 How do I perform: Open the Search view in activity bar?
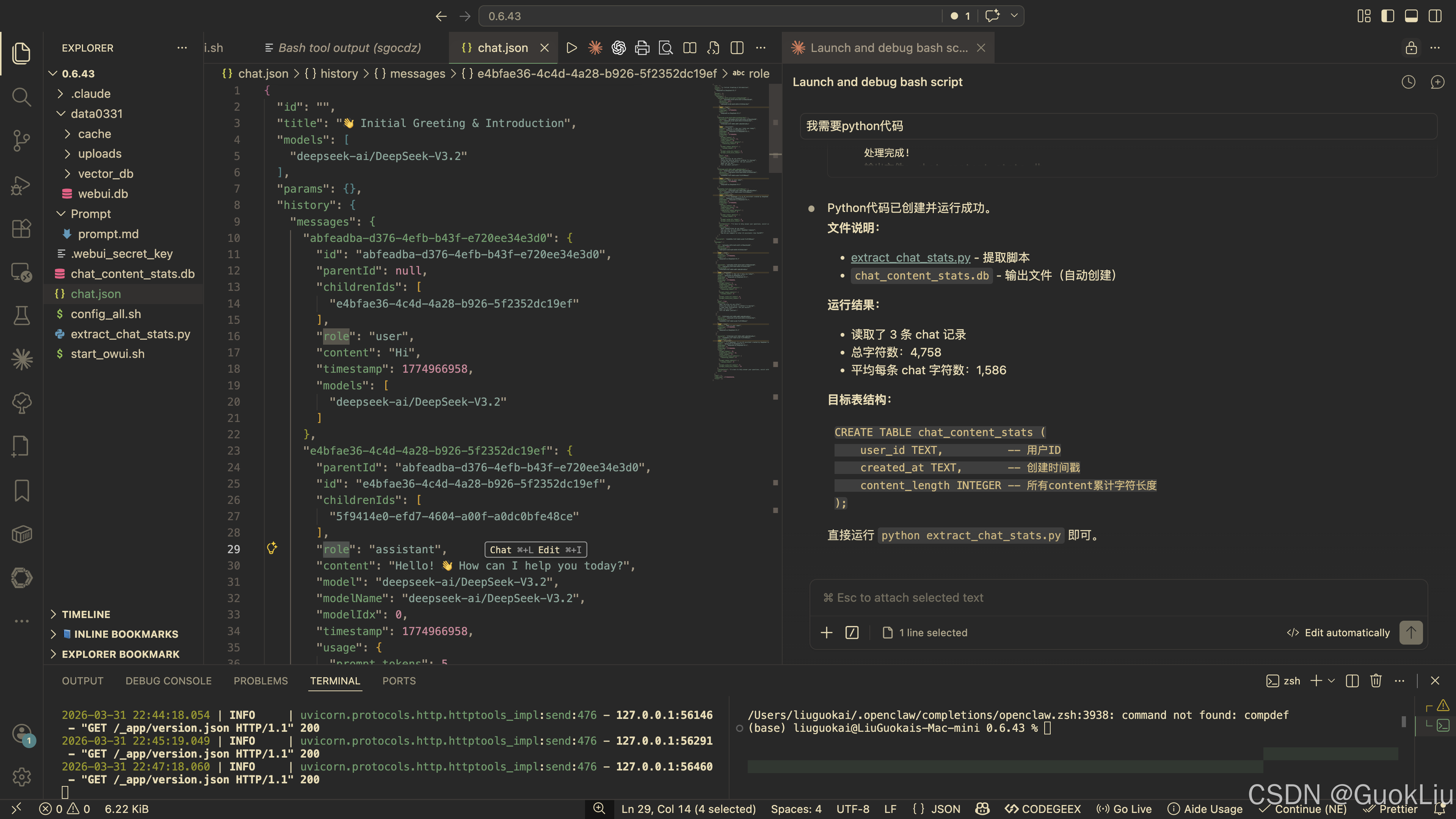(22, 97)
